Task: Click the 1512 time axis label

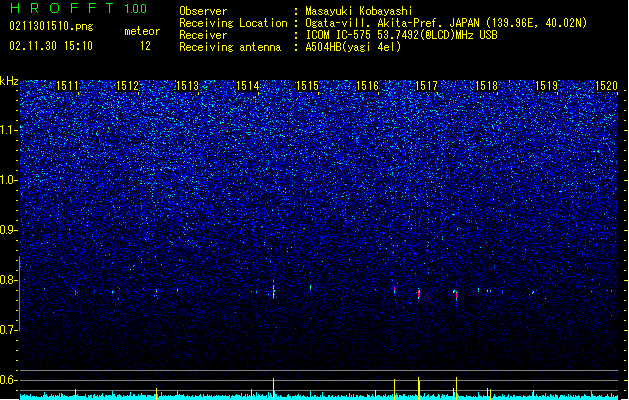Action: 127,86
